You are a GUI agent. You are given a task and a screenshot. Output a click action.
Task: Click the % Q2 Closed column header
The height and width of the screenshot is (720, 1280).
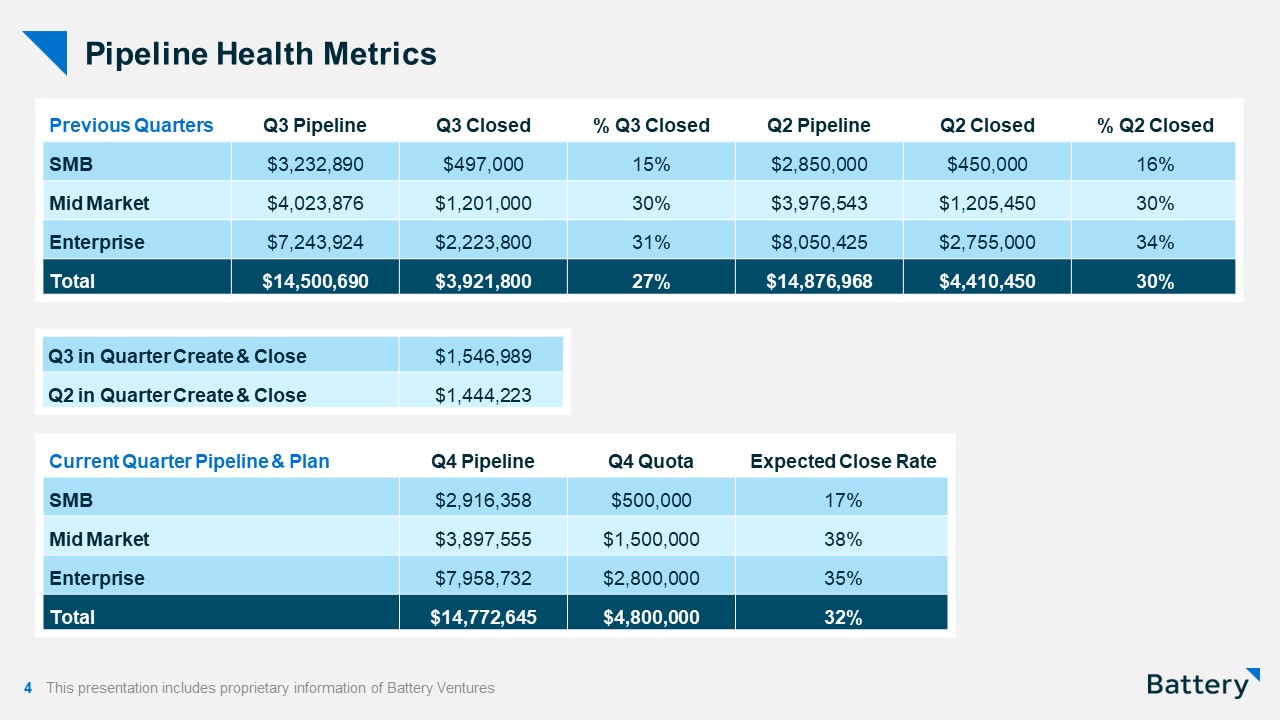1155,125
